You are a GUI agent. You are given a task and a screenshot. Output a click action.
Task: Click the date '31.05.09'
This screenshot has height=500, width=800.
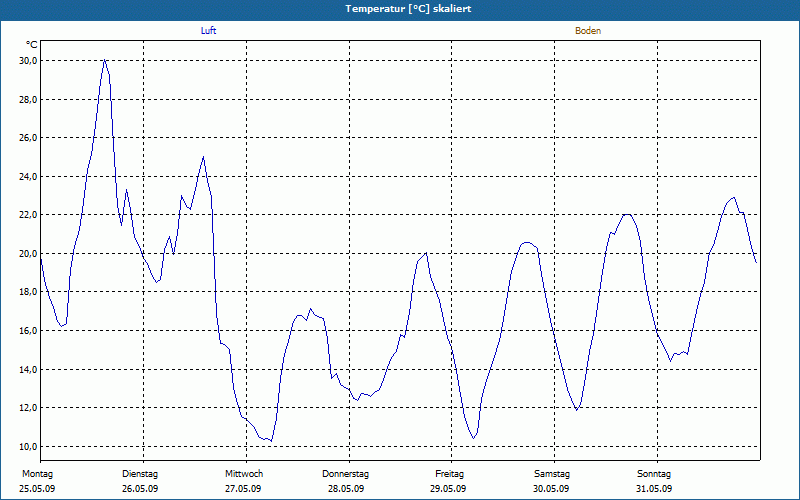pos(654,489)
